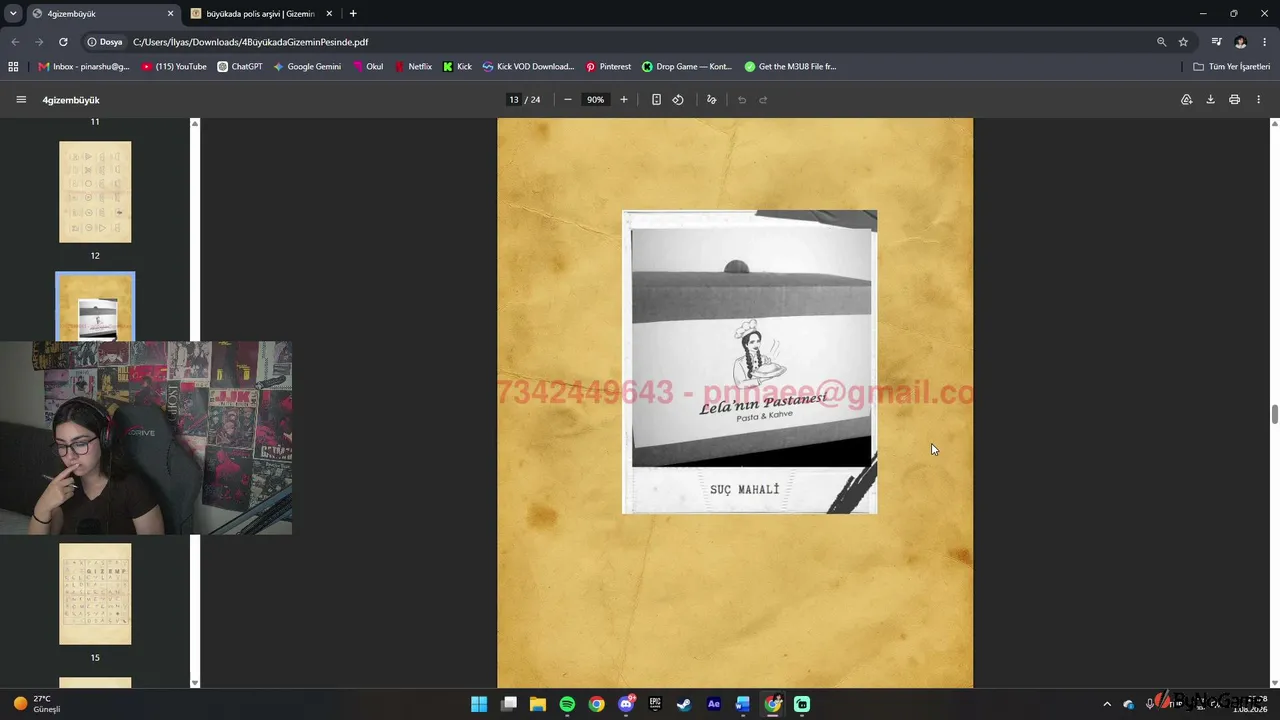
Task: Open the Drop Game bookmark
Action: tap(687, 67)
